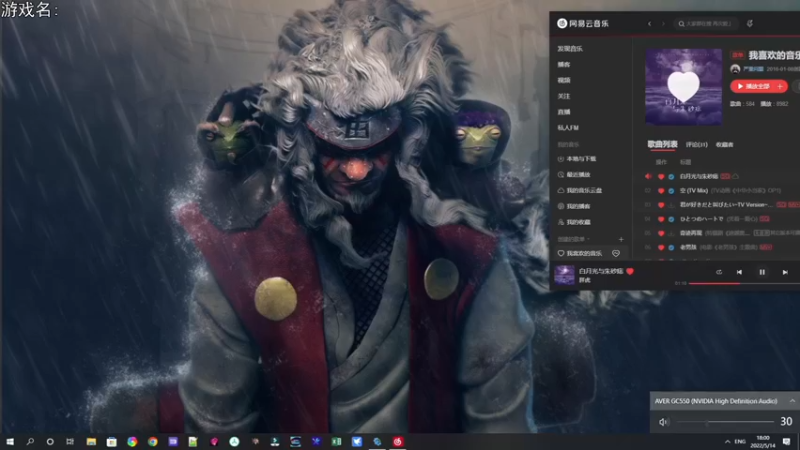This screenshot has height=450, width=800.
Task: Download the song 君が好きだと叫びたい
Action: pyautogui.click(x=671, y=205)
